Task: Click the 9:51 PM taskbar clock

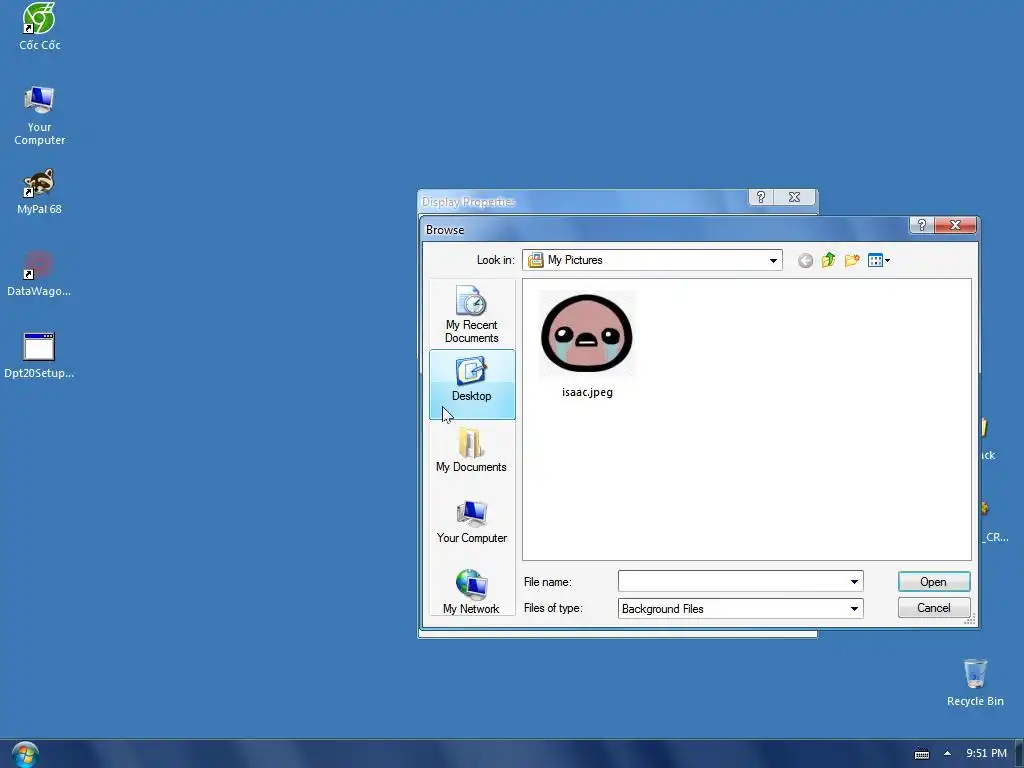Action: pos(986,753)
